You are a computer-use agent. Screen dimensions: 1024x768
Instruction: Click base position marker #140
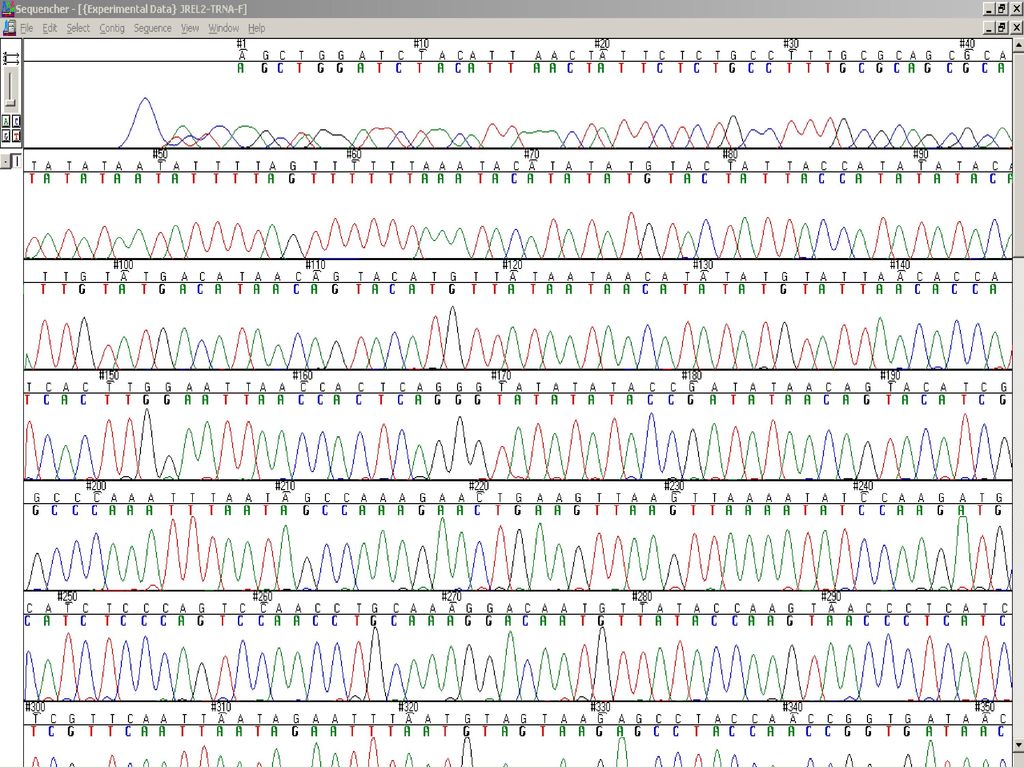[900, 264]
